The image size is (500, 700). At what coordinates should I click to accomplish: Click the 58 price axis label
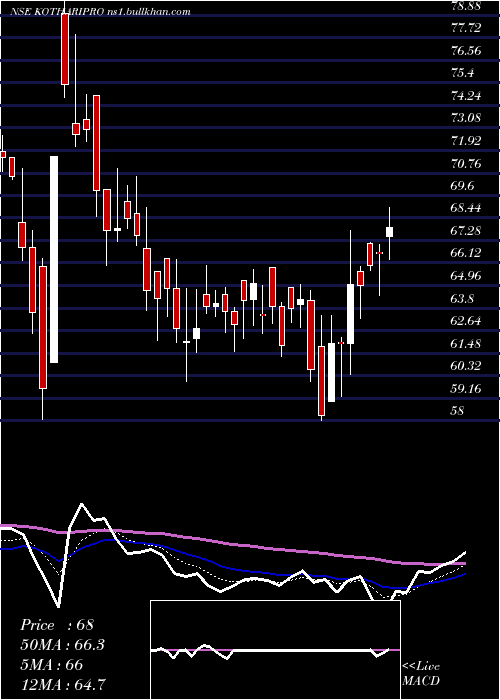(x=458, y=411)
